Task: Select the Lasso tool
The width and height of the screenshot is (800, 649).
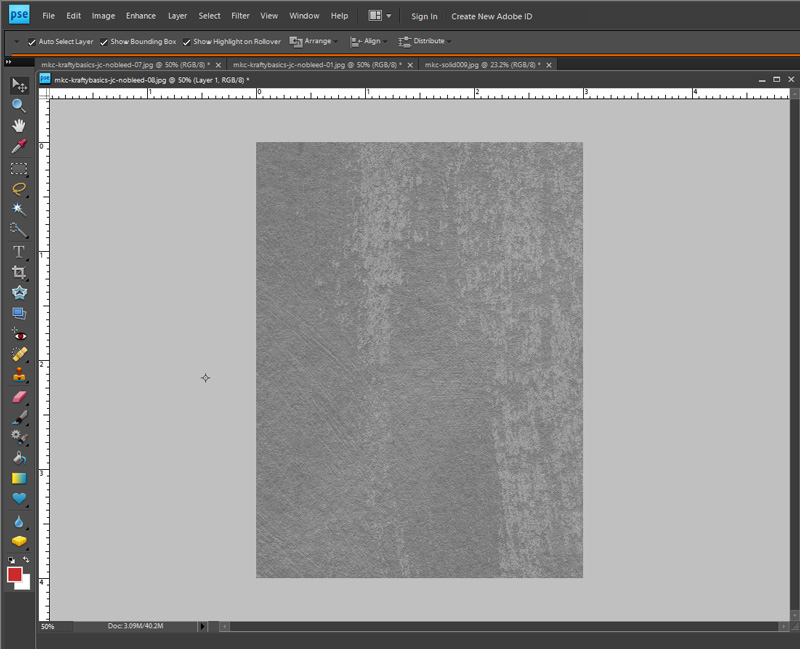Action: [x=19, y=189]
